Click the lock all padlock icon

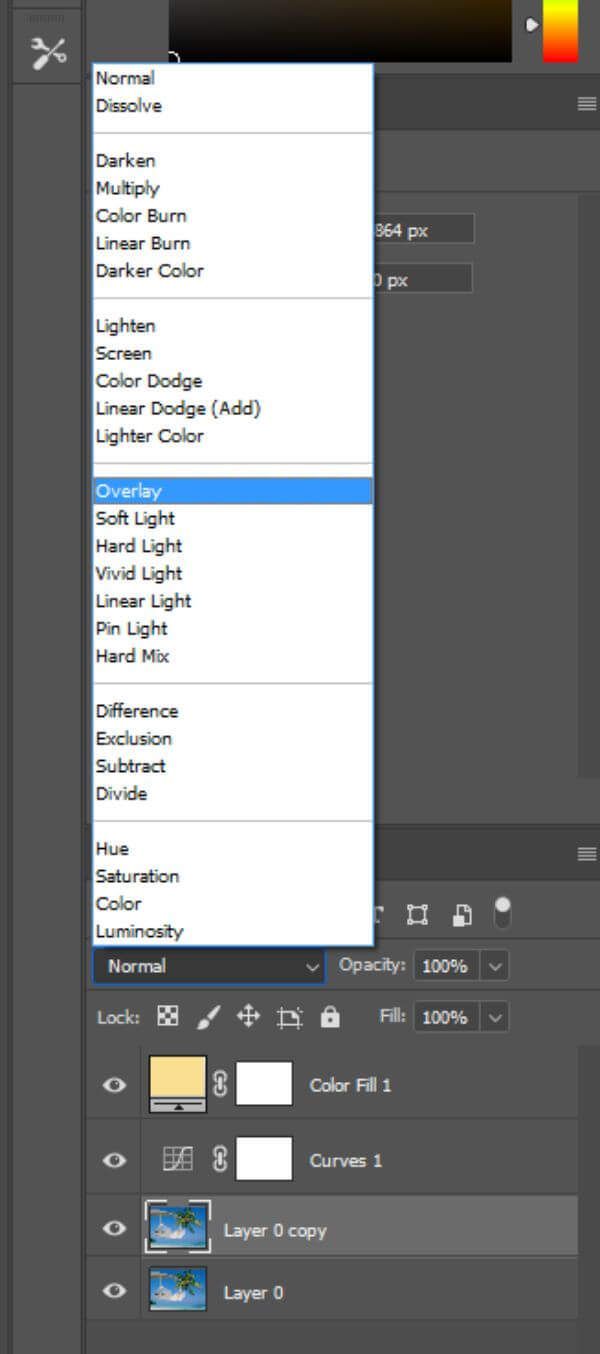point(330,1017)
